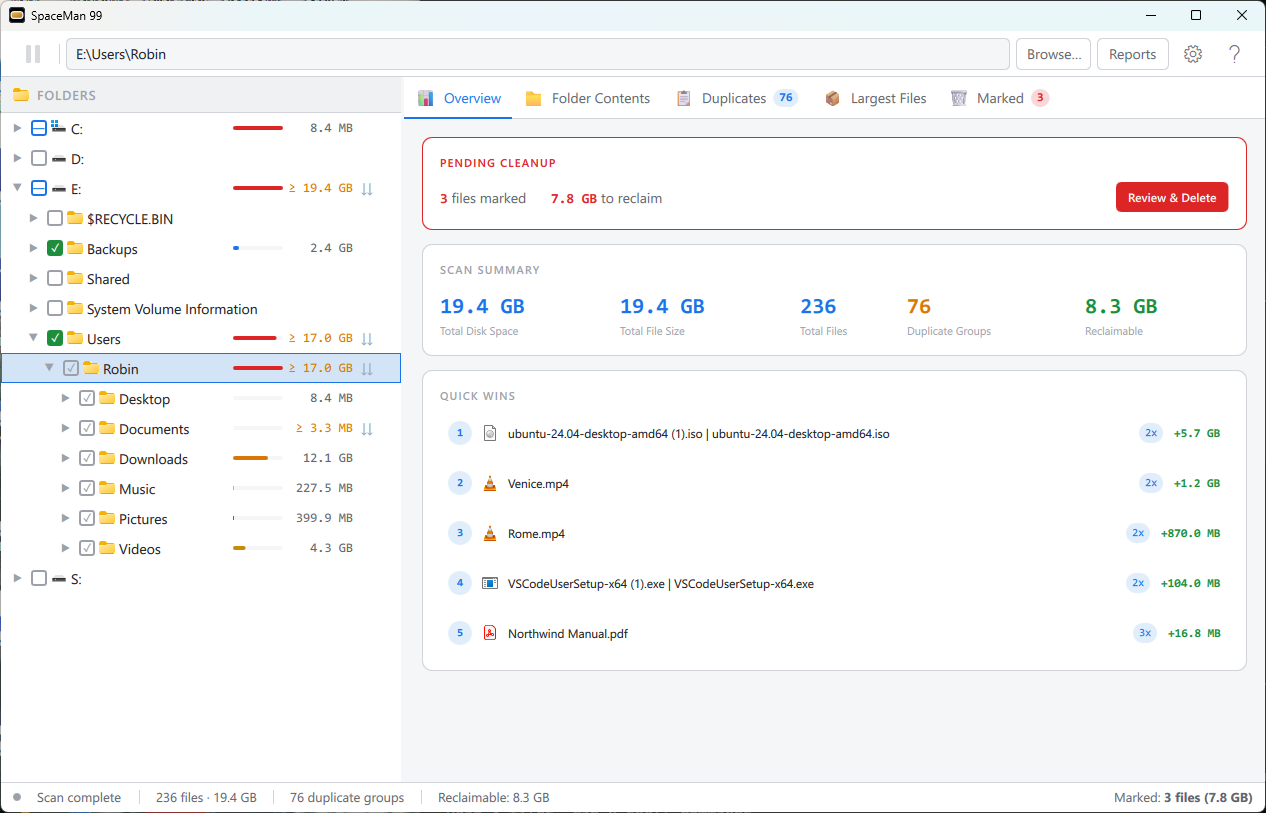Click the D: drive icon
This screenshot has height=813, width=1266.
tap(58, 158)
